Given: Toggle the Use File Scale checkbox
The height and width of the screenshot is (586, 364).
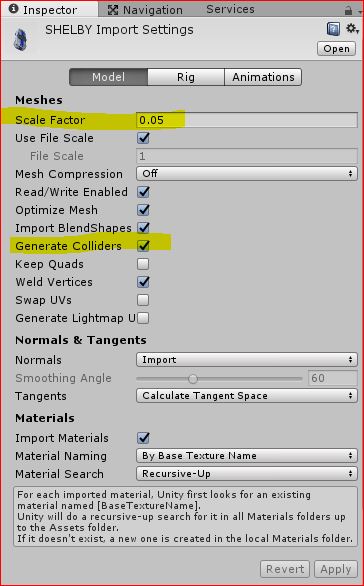Looking at the screenshot, I should point(143,138).
